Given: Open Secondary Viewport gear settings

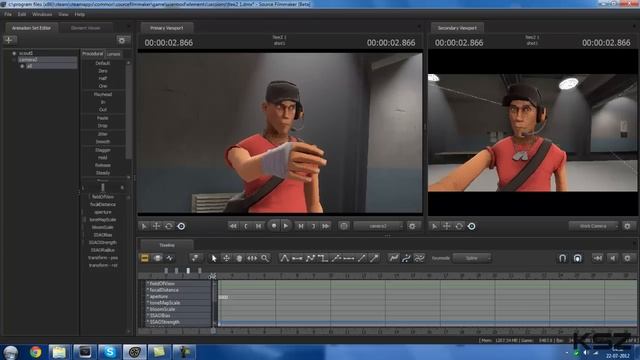Looking at the screenshot, I should tap(628, 226).
